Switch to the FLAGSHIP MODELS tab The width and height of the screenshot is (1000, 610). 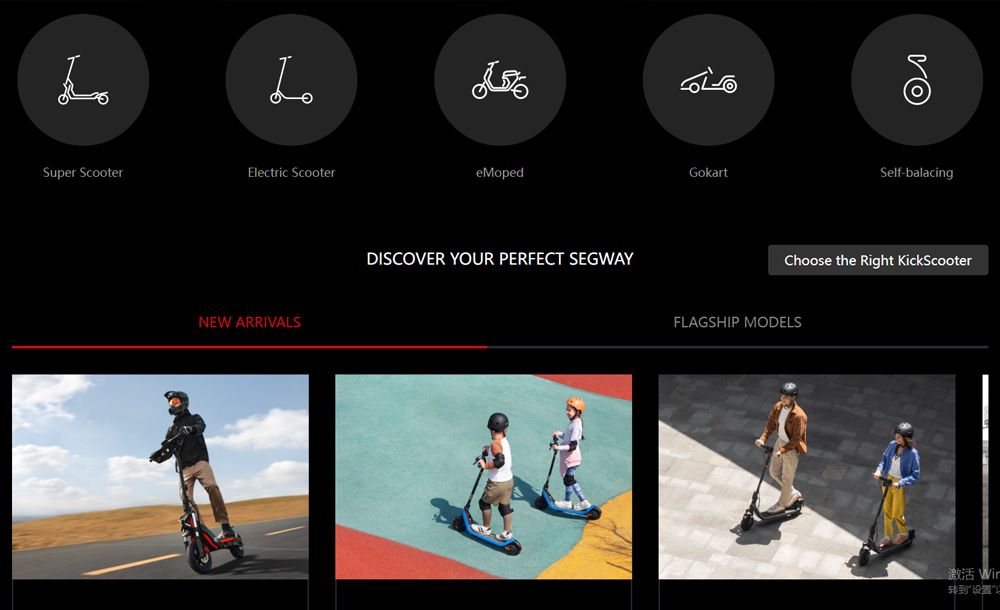point(738,322)
